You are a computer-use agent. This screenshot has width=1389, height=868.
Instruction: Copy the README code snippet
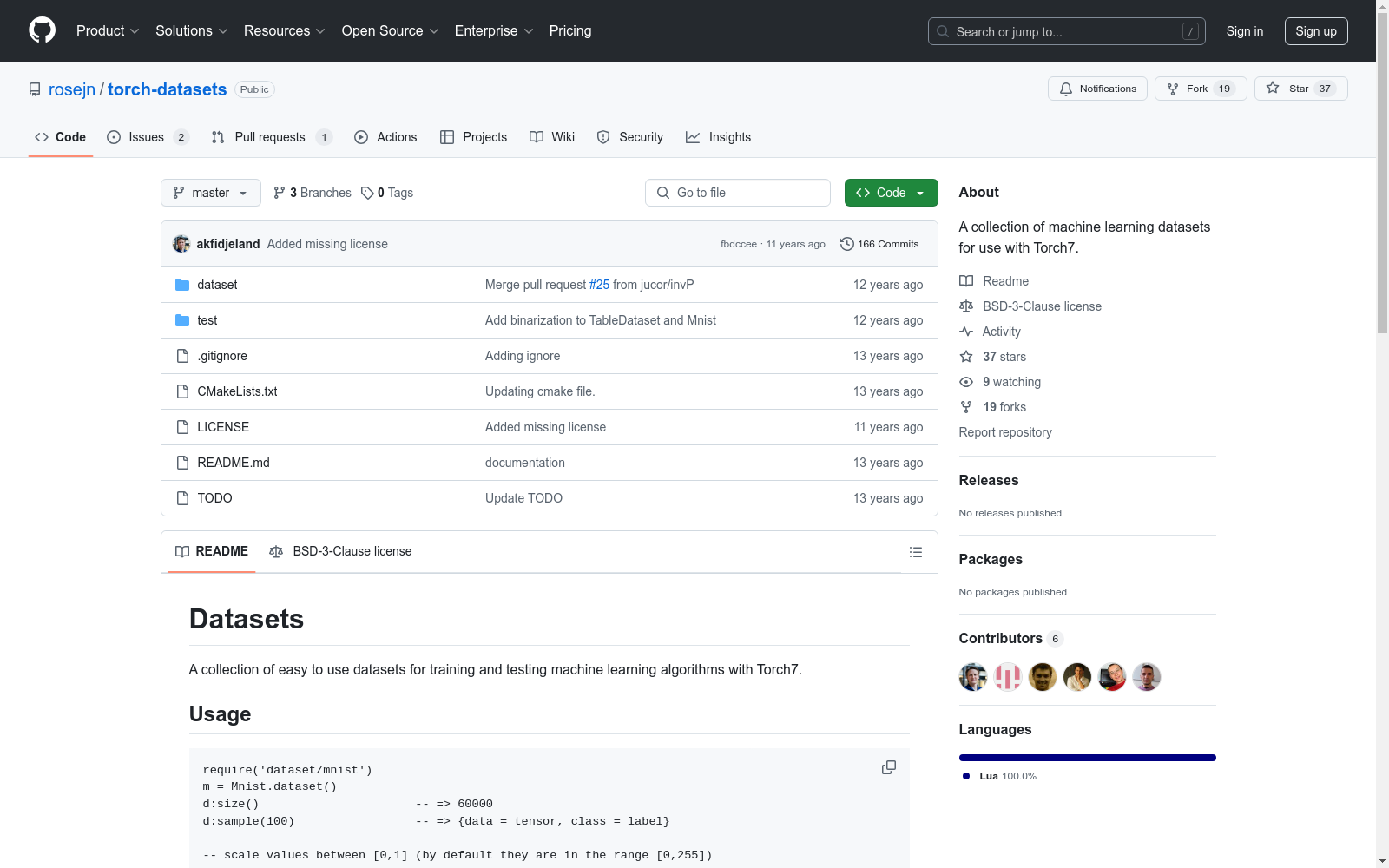(889, 767)
